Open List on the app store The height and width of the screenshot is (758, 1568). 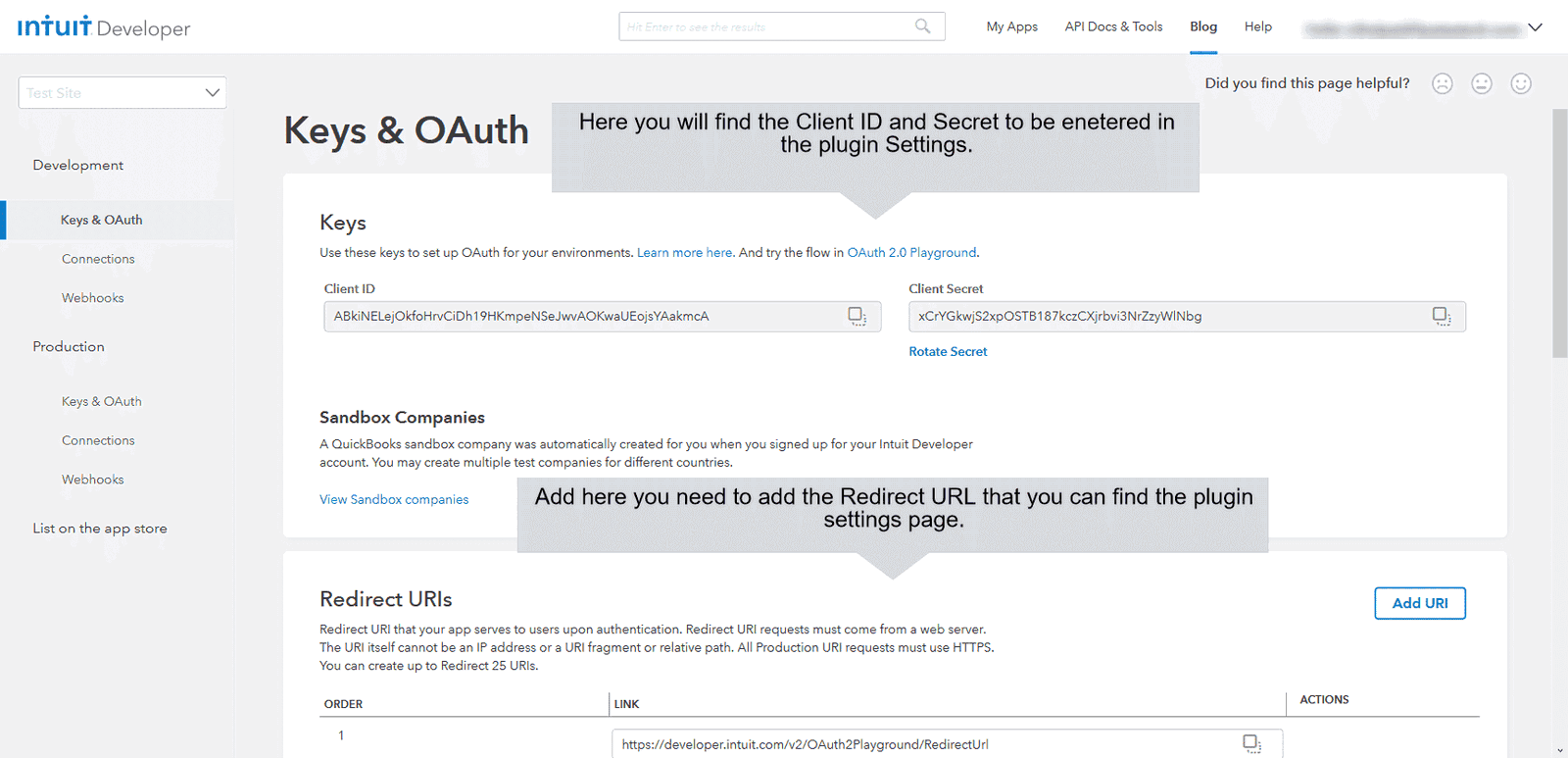pyautogui.click(x=100, y=529)
